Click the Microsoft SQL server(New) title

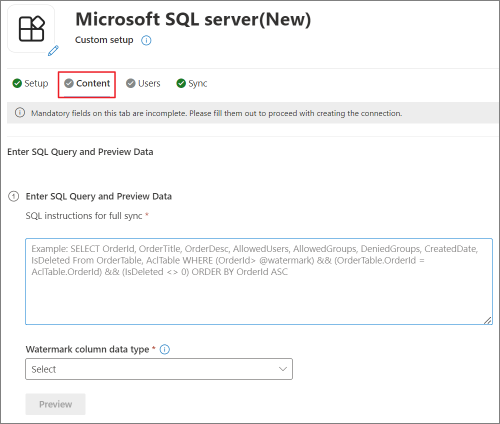(x=193, y=19)
